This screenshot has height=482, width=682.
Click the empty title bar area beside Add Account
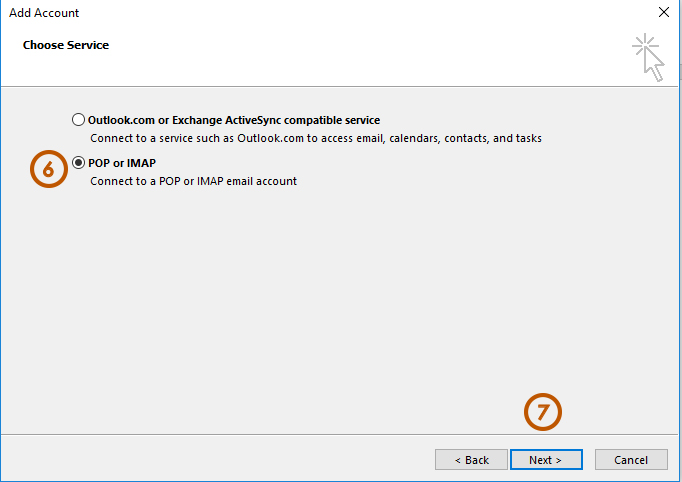pos(350,13)
